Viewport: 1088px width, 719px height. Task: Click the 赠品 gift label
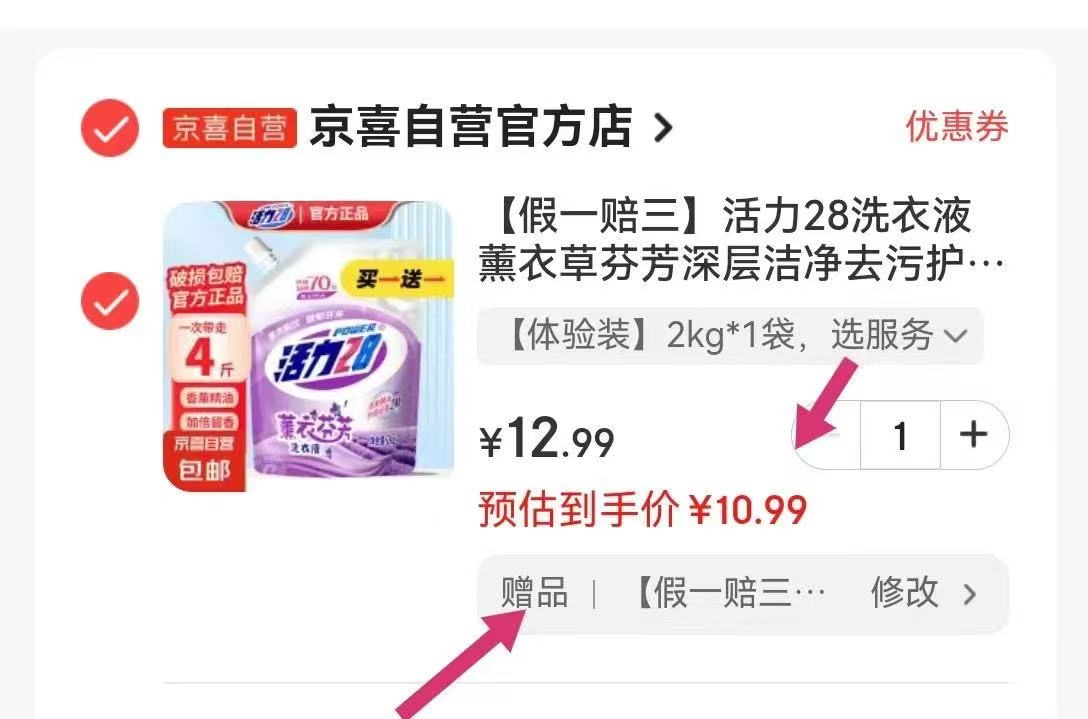[535, 593]
